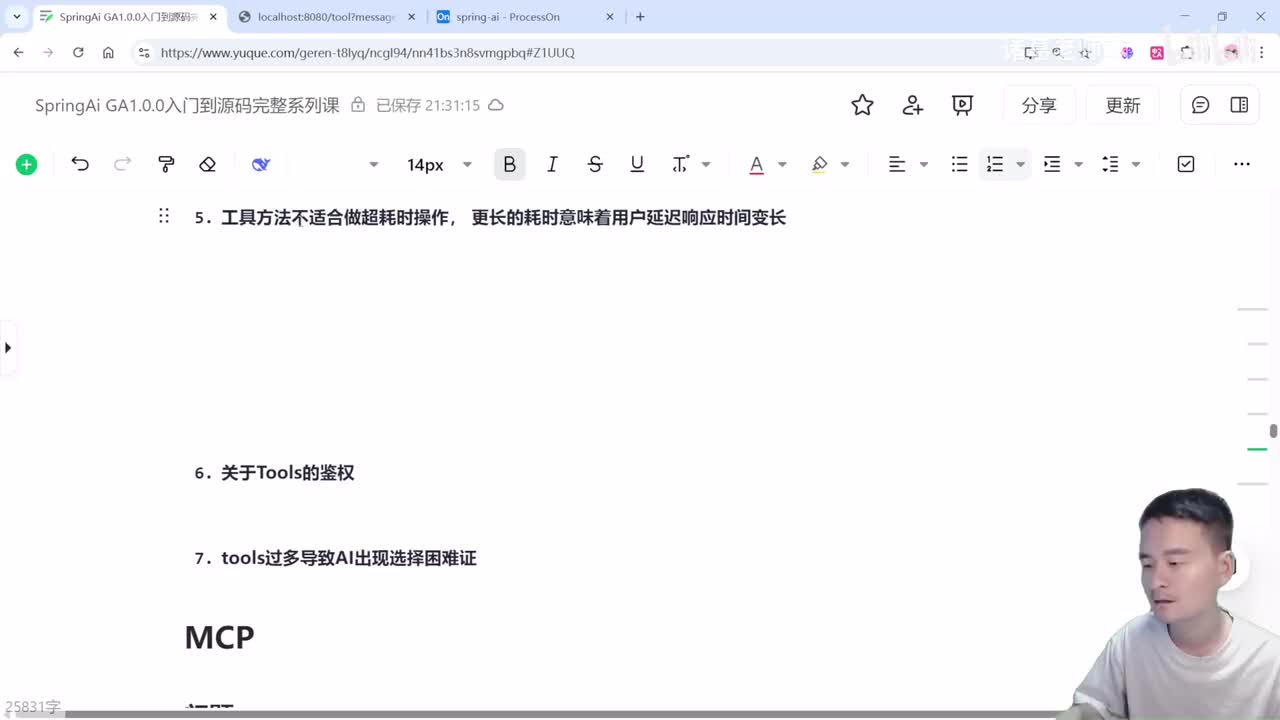Screen dimensions: 1280x720
Task: Click the 已保存 21:31:15 save status
Action: 428,105
